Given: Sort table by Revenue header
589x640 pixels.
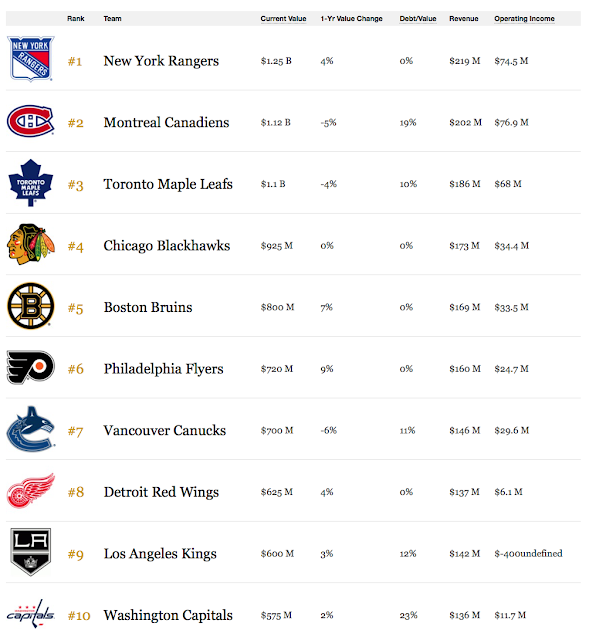Looking at the screenshot, I should [x=464, y=19].
